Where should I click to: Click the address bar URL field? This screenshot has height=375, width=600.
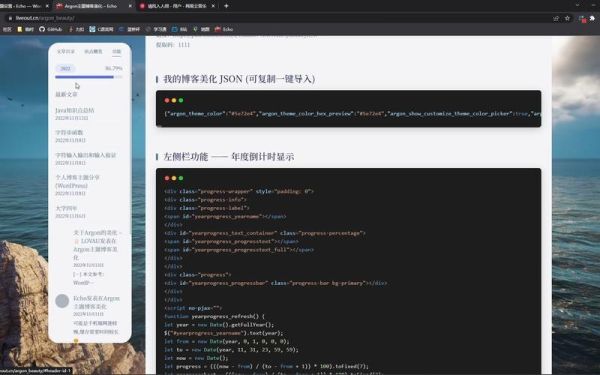279,18
